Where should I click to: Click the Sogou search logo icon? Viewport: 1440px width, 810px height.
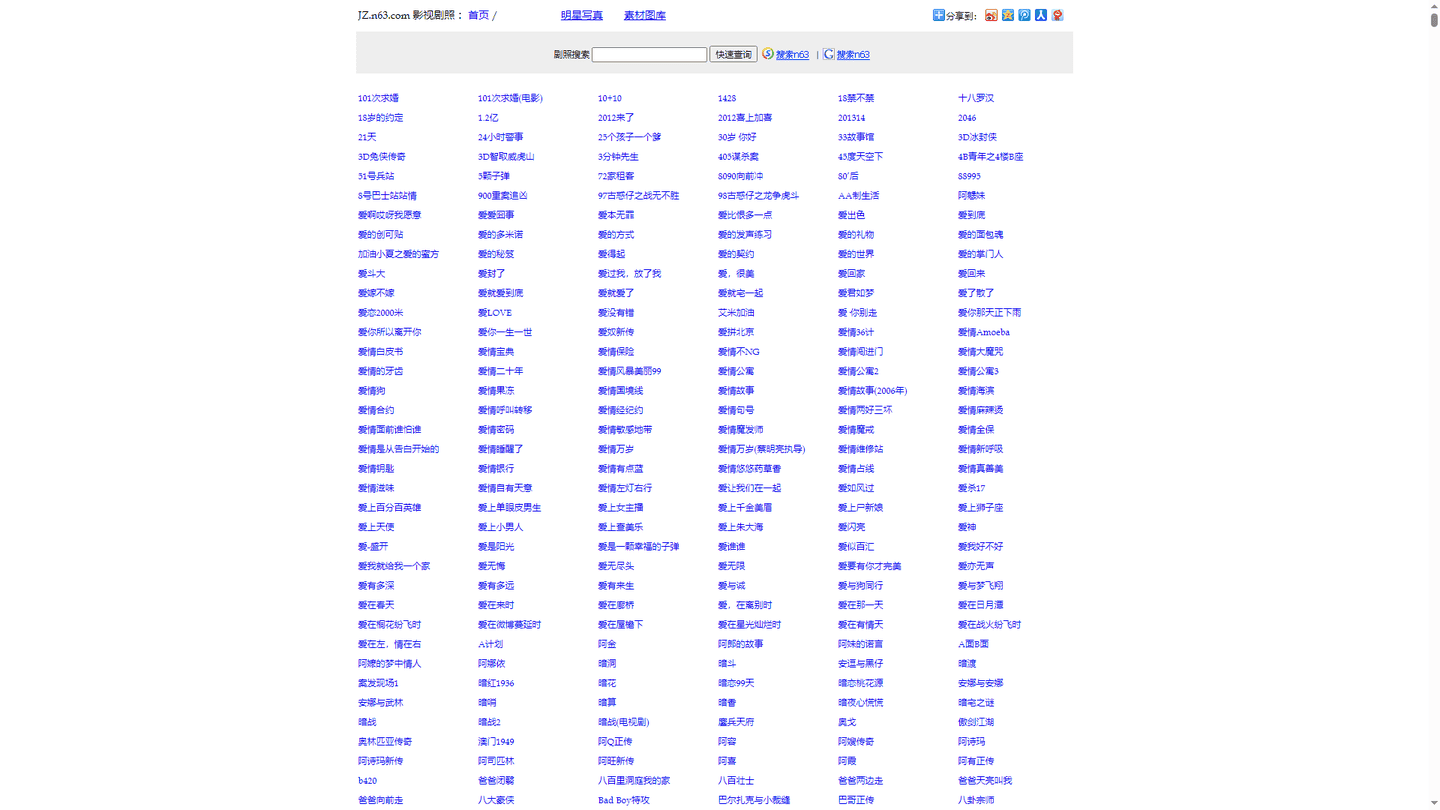(768, 54)
